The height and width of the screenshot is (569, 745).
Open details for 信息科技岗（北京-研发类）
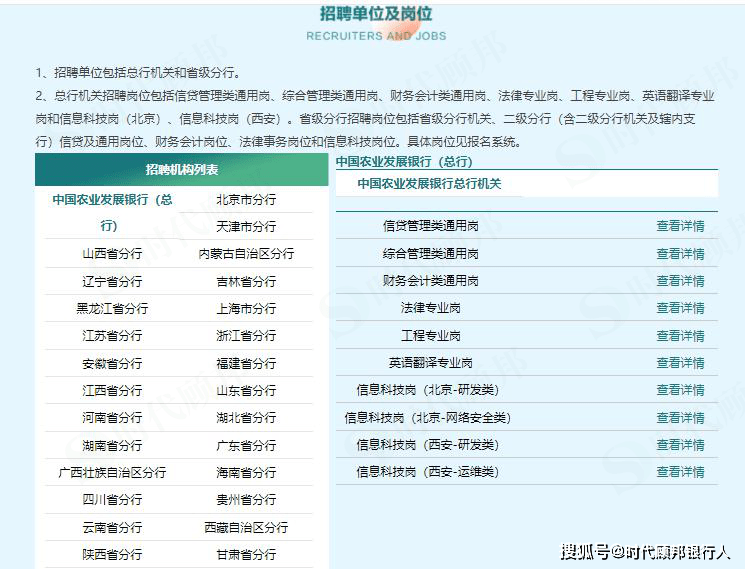point(680,390)
